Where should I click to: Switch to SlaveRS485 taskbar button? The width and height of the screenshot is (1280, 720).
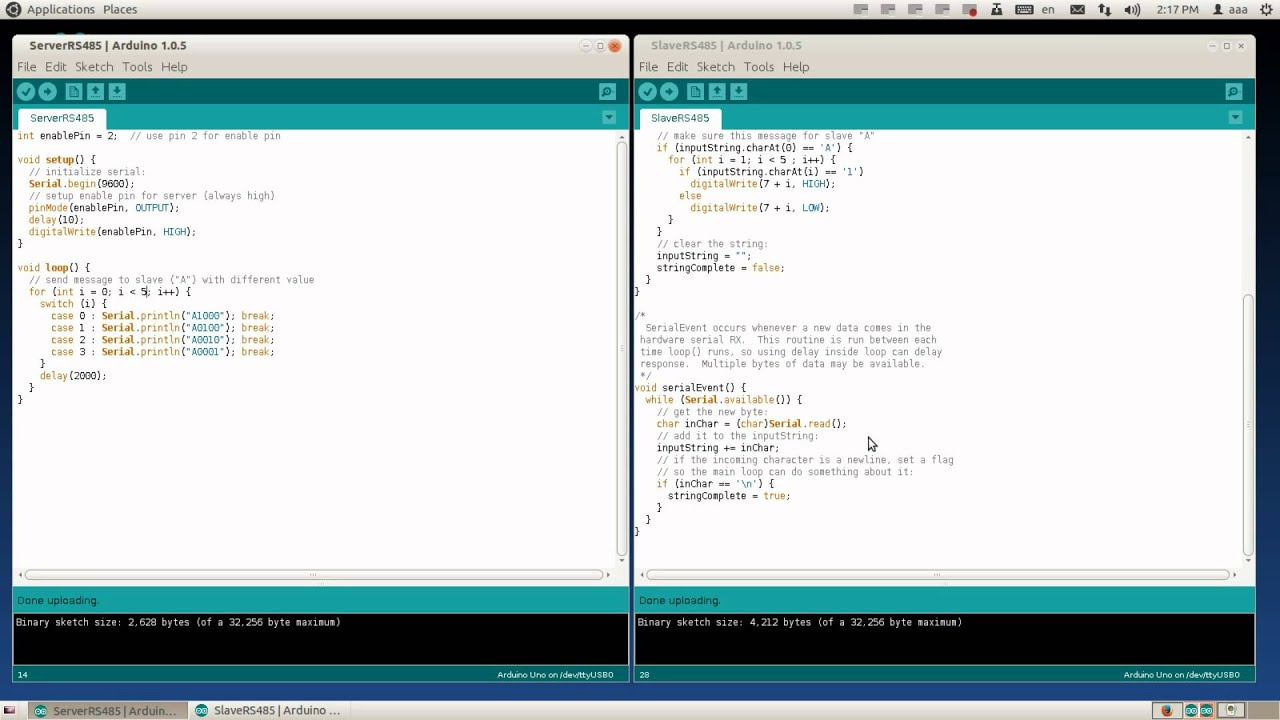coord(268,711)
